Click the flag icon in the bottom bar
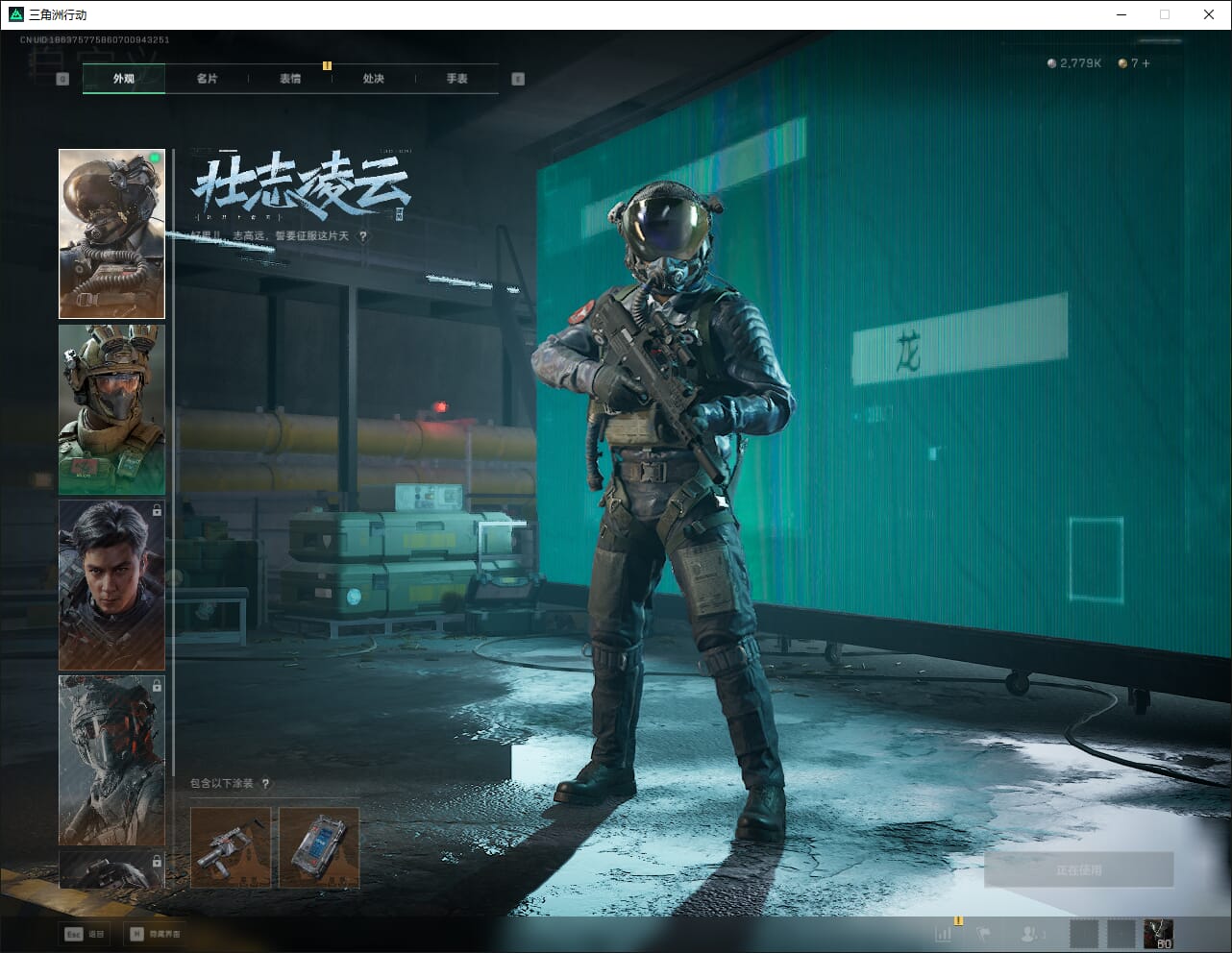The image size is (1232, 953). pos(984,934)
